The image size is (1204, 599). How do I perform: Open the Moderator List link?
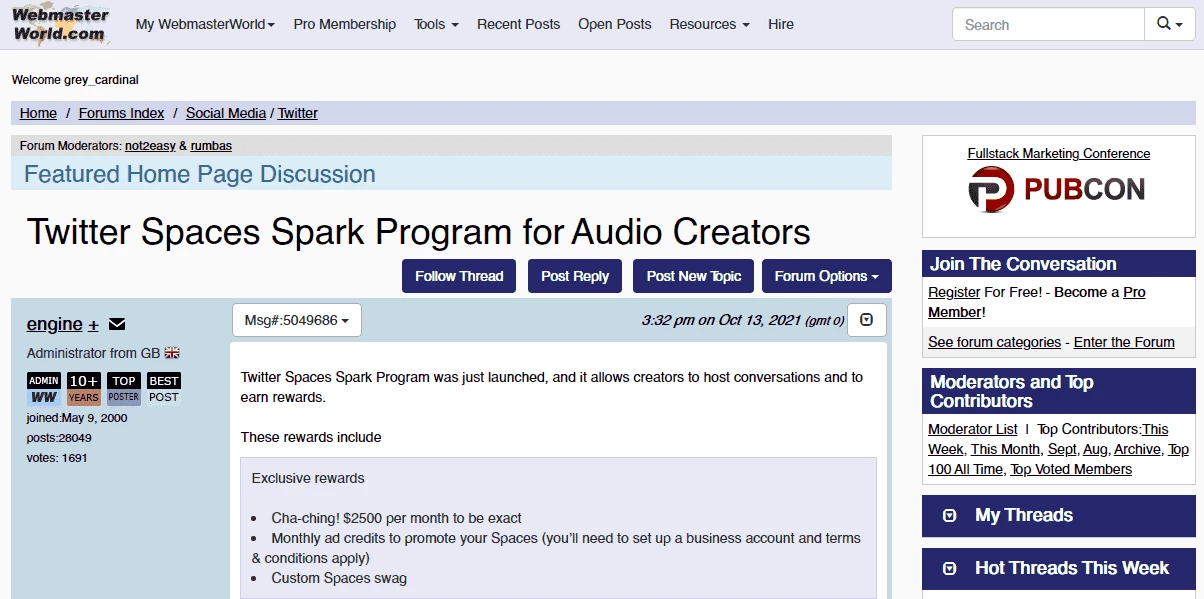point(973,429)
